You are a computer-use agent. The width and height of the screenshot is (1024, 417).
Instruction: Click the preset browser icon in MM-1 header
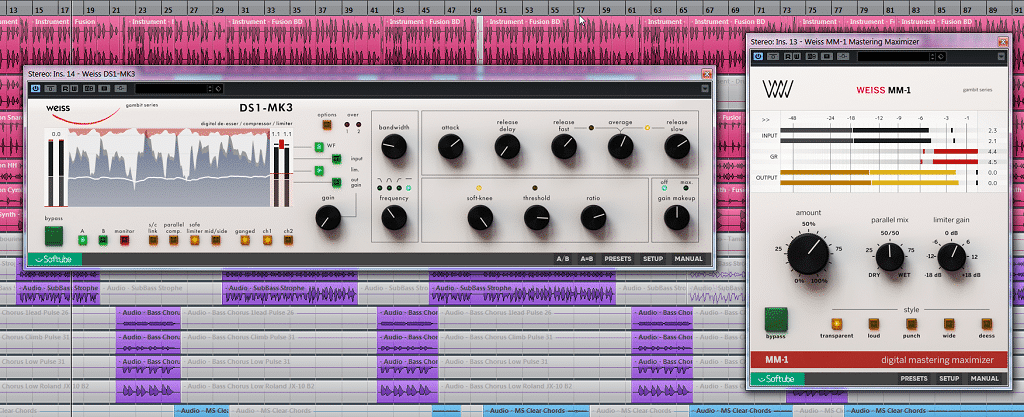coord(941,57)
